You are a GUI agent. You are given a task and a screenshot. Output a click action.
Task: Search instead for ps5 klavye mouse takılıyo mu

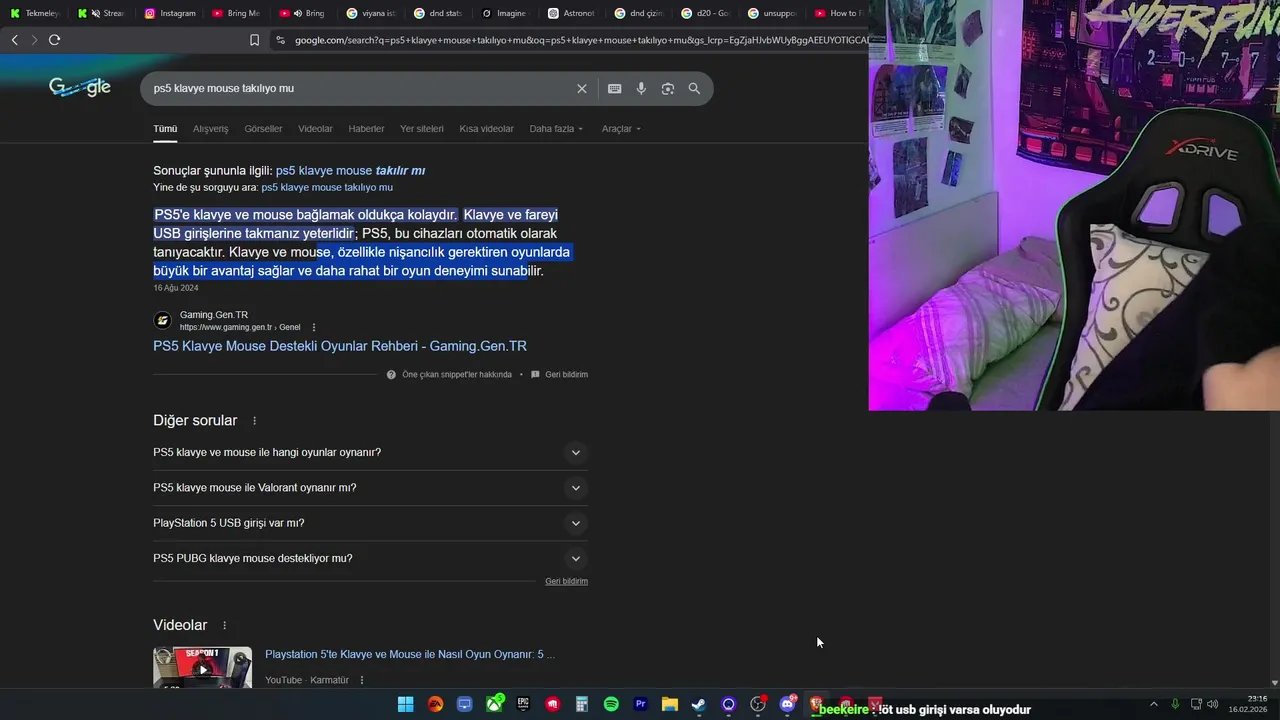tap(327, 188)
